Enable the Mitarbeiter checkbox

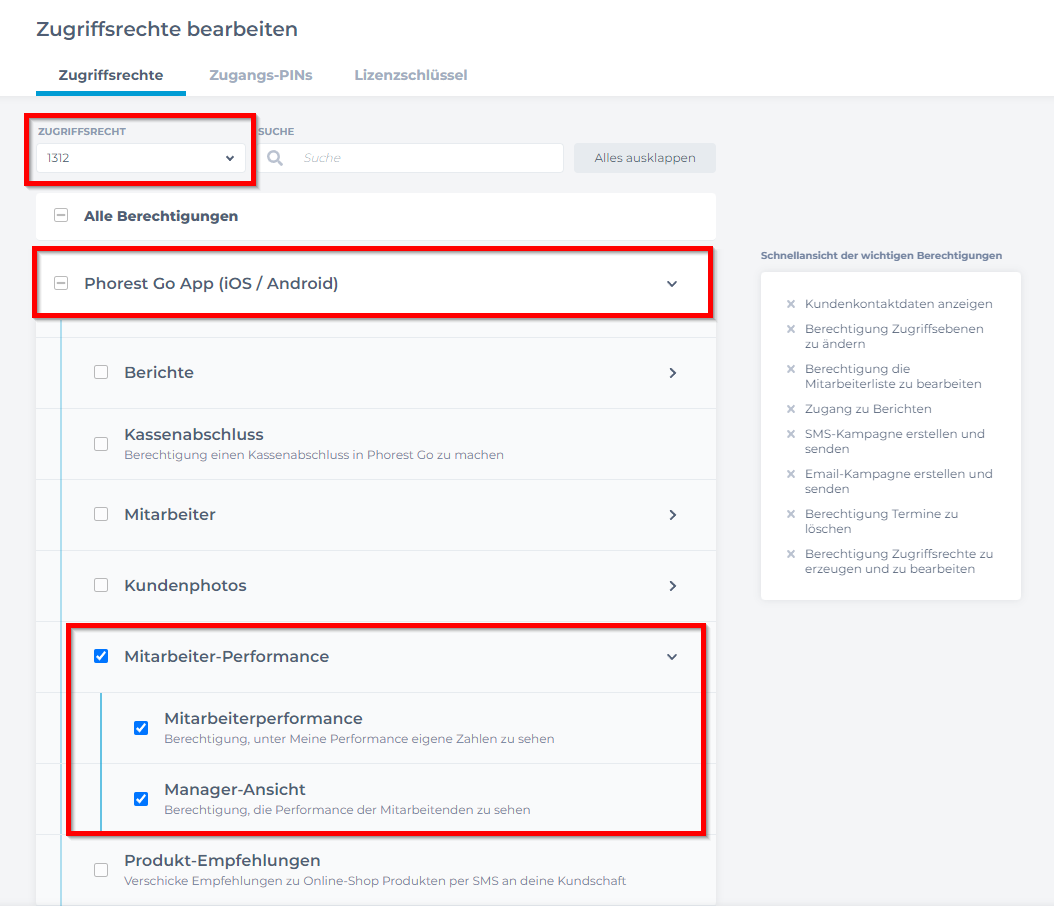[101, 514]
